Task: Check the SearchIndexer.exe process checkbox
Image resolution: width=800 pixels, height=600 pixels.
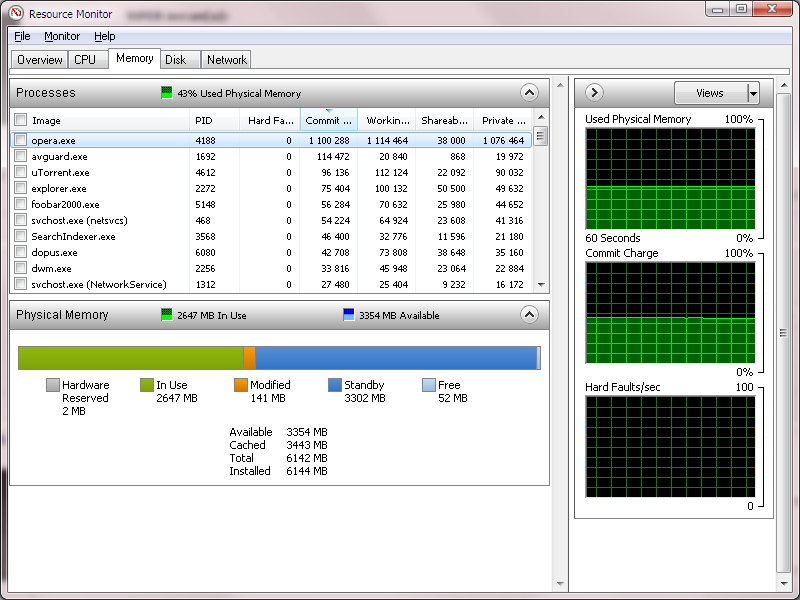Action: (20, 236)
